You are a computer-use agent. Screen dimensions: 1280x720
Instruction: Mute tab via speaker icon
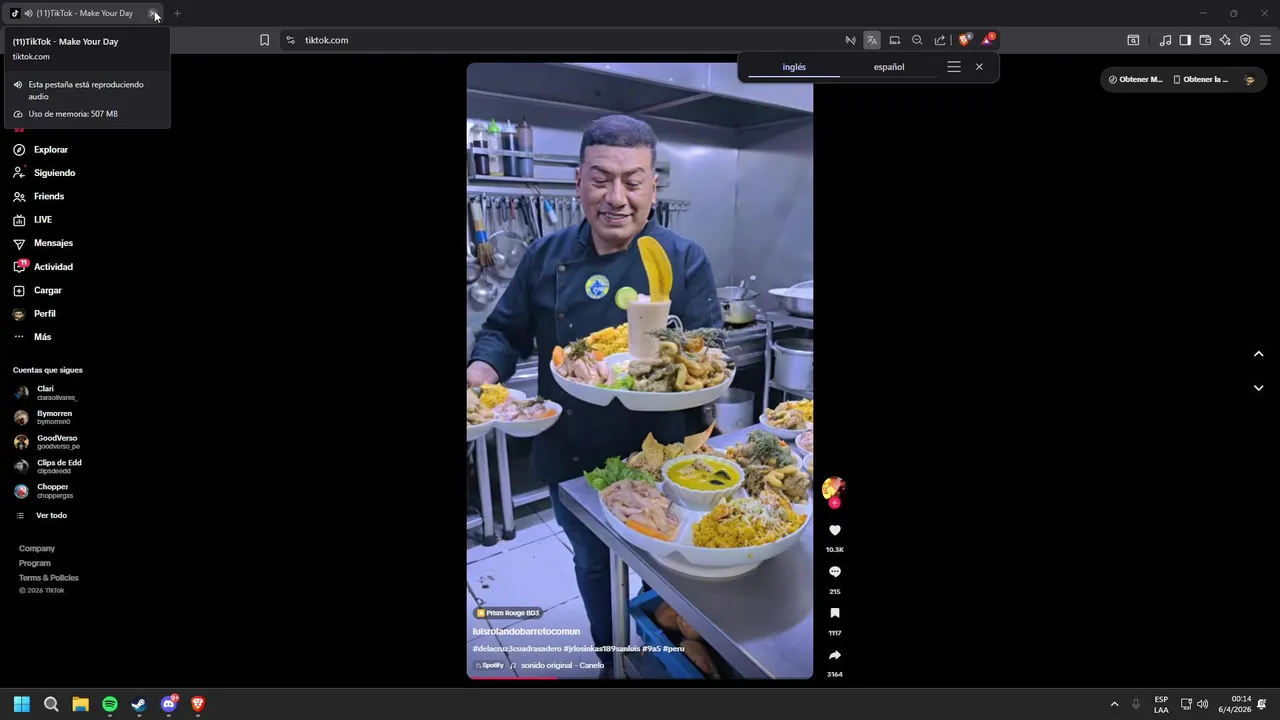tap(28, 13)
